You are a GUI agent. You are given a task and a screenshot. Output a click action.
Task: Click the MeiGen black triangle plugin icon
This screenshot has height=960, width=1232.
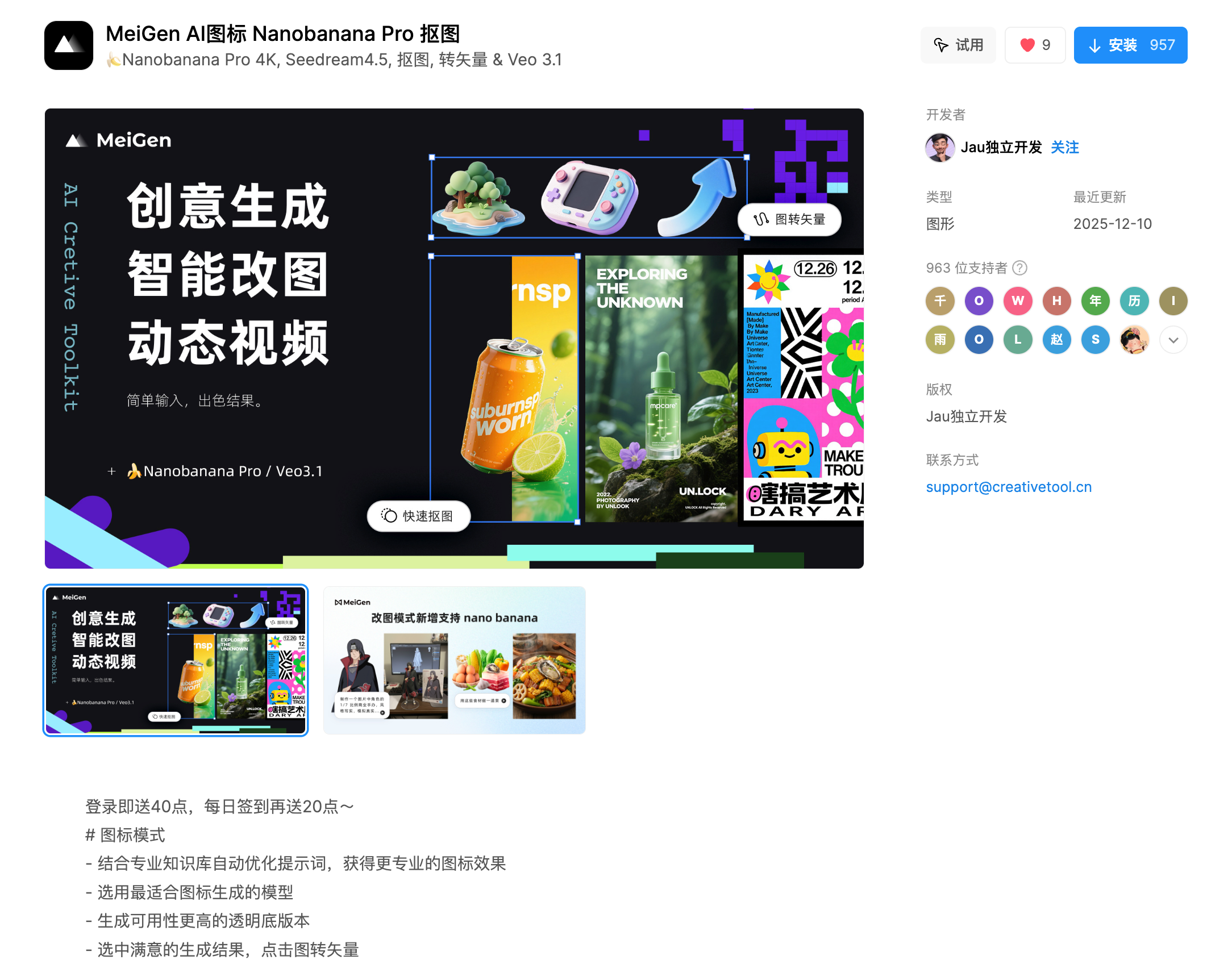69,45
